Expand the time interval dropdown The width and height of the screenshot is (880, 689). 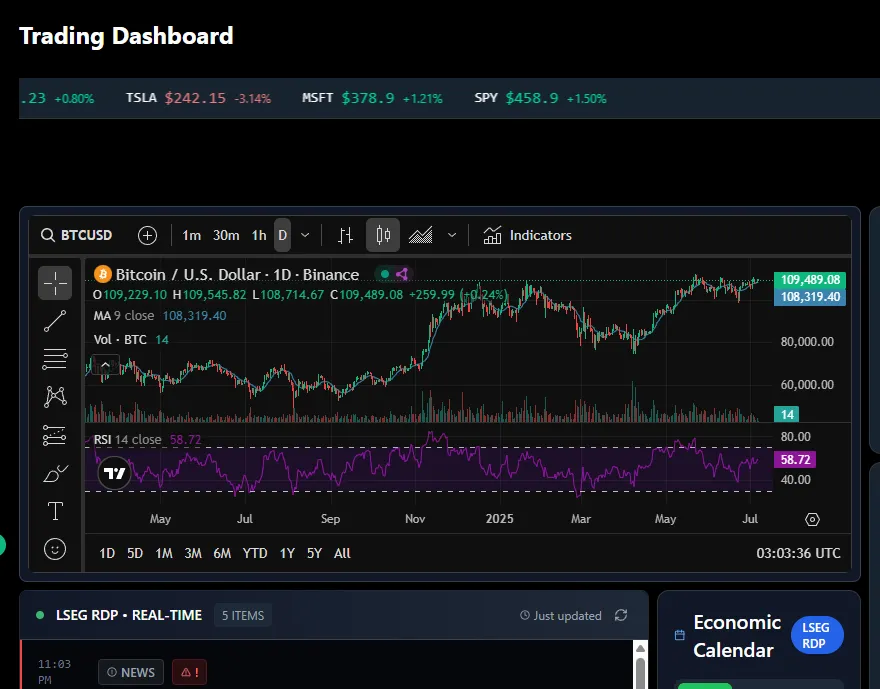[305, 235]
